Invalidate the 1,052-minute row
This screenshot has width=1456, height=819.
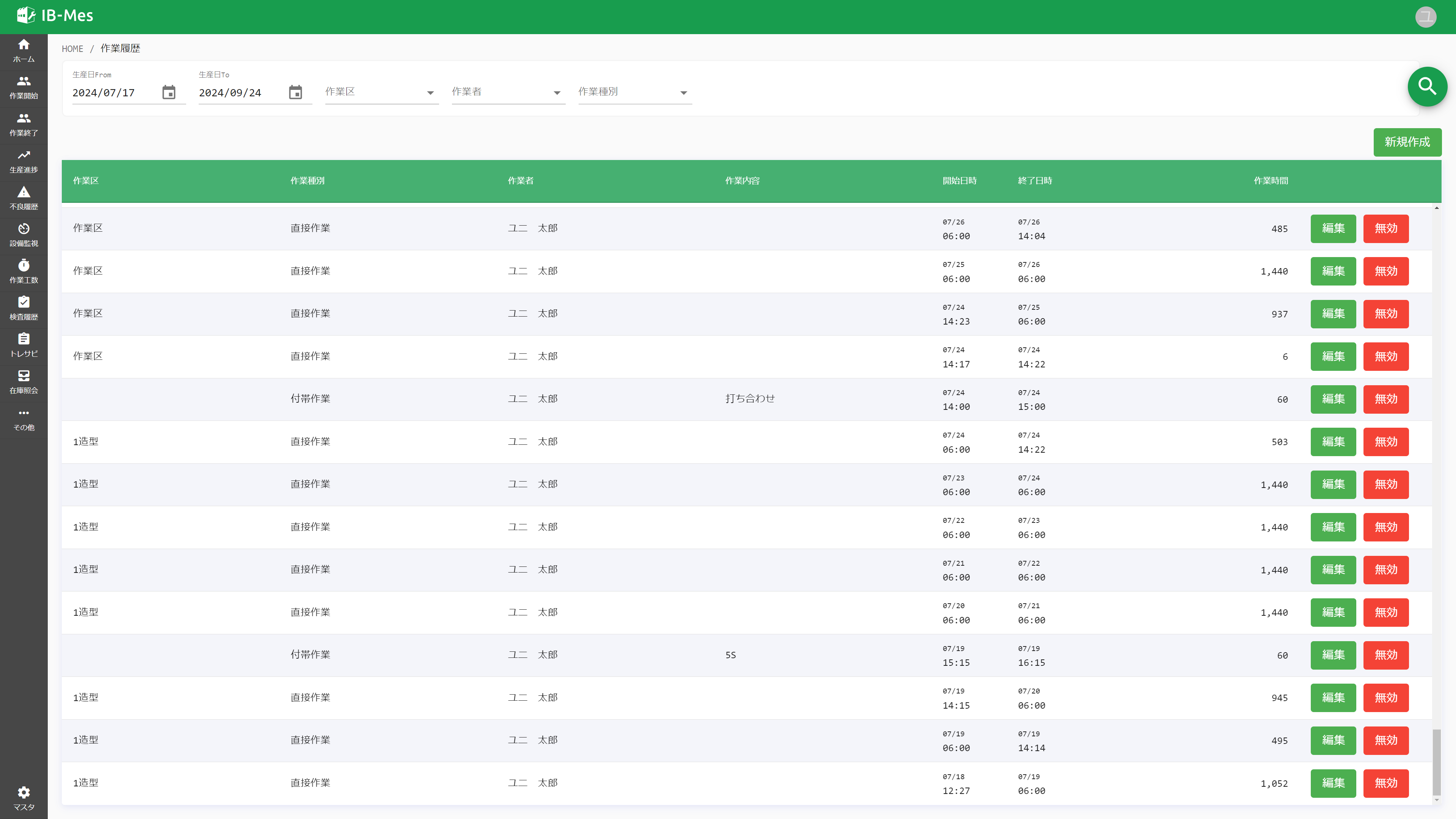point(1386,783)
